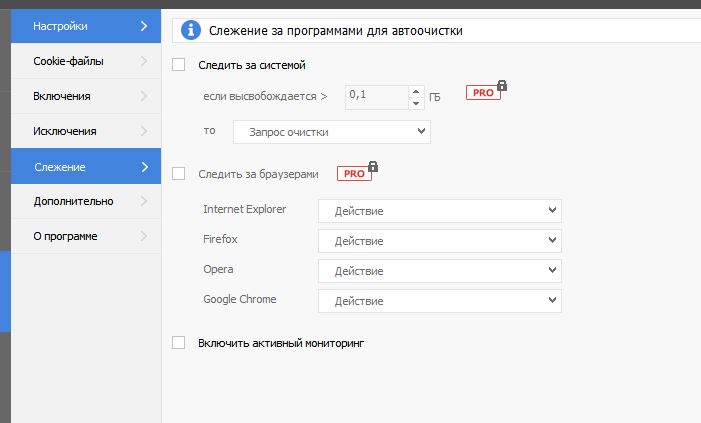Click PRO lock badge next to Следить за браузерами
Image resolution: width=701 pixels, height=423 pixels.
click(356, 173)
